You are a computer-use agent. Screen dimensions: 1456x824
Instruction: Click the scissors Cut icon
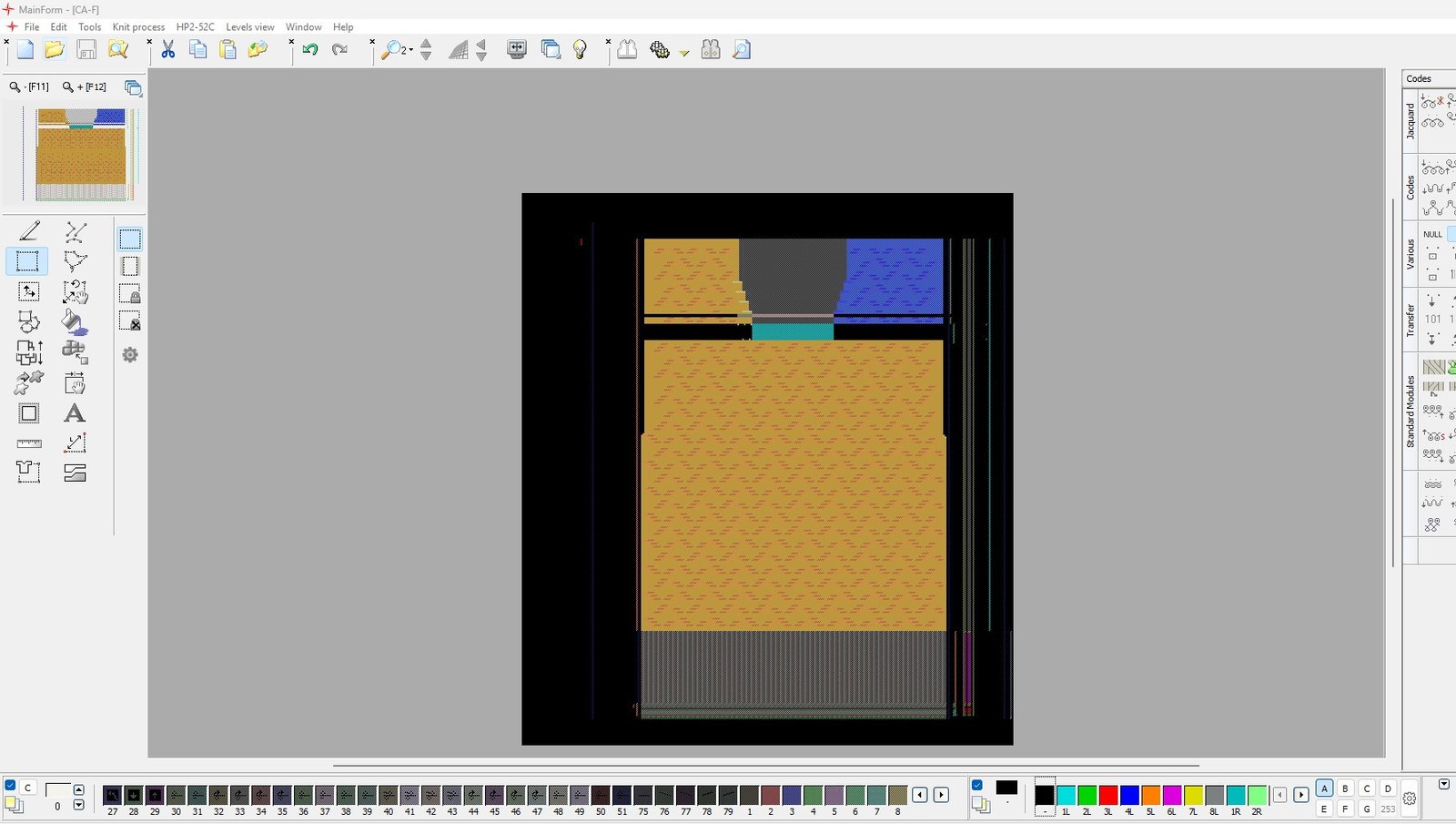click(x=168, y=50)
